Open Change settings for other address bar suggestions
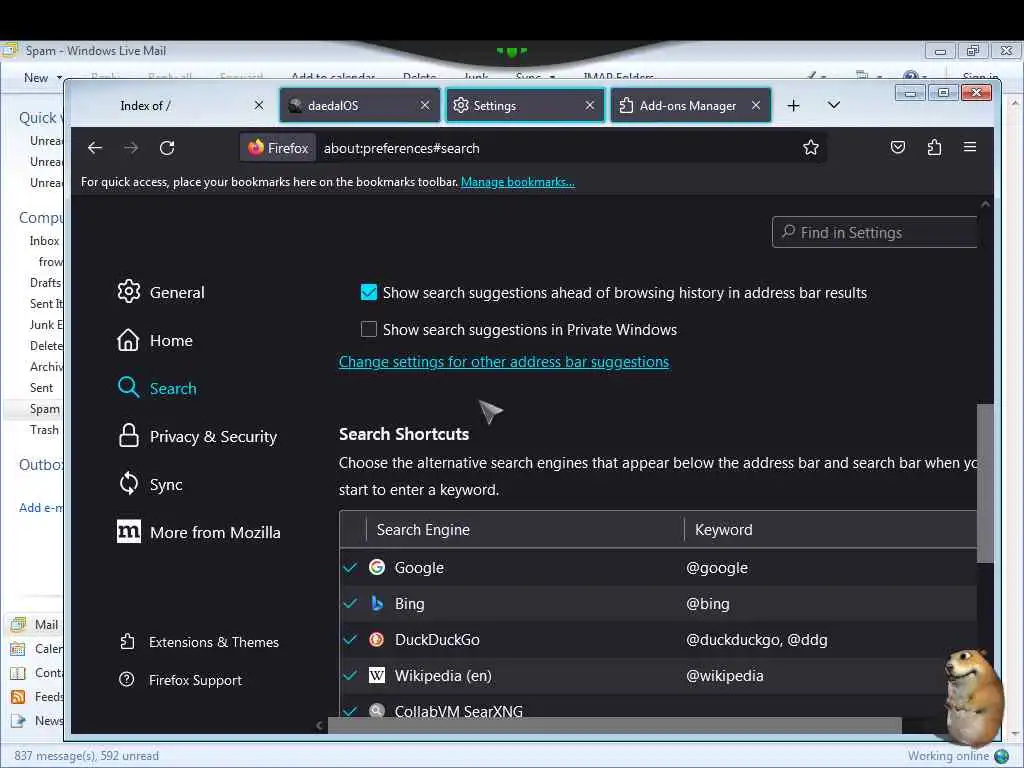Viewport: 1024px width, 768px height. (504, 362)
